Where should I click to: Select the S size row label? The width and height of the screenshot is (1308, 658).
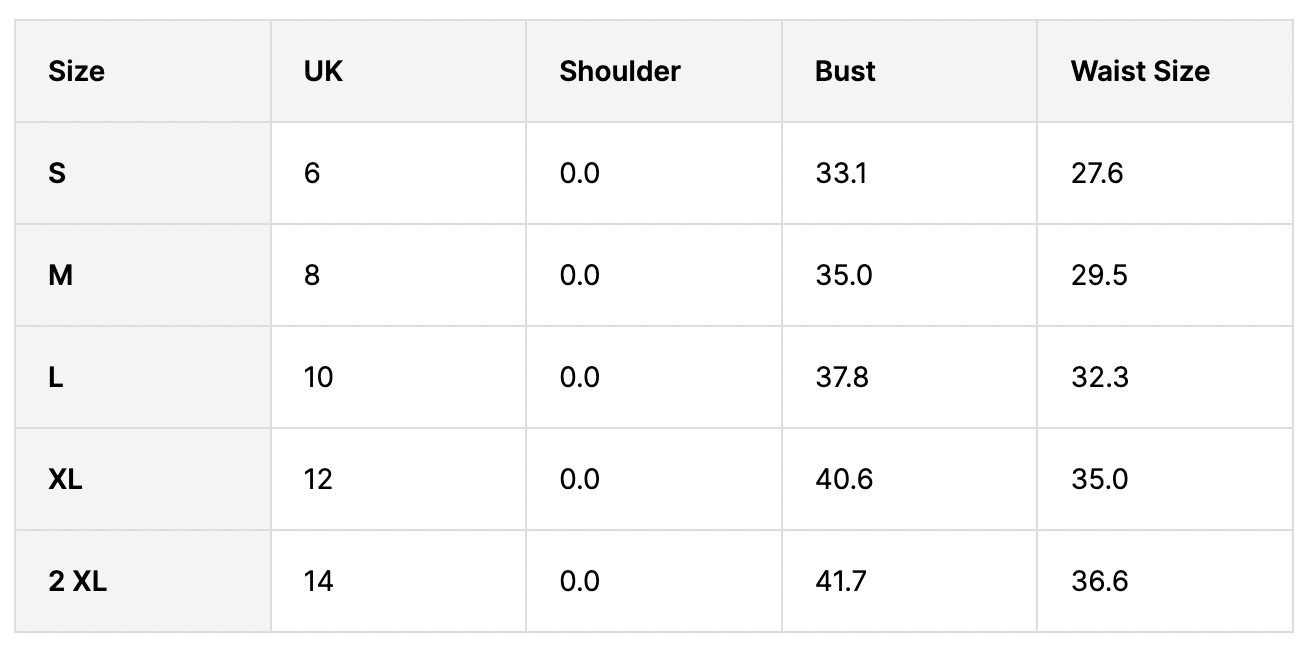[57, 174]
